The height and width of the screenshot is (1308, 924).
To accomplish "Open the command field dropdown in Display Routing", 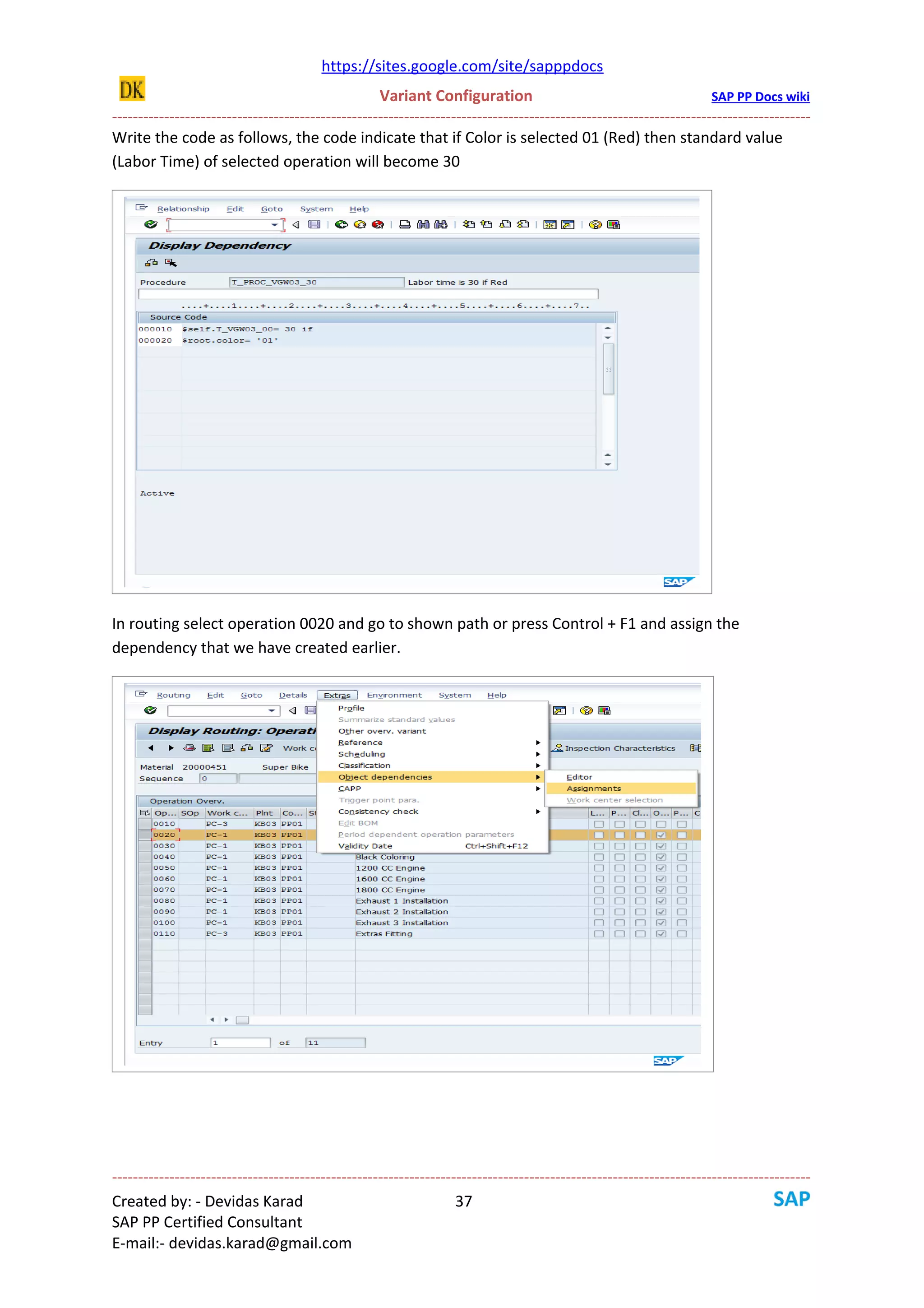I will (272, 711).
